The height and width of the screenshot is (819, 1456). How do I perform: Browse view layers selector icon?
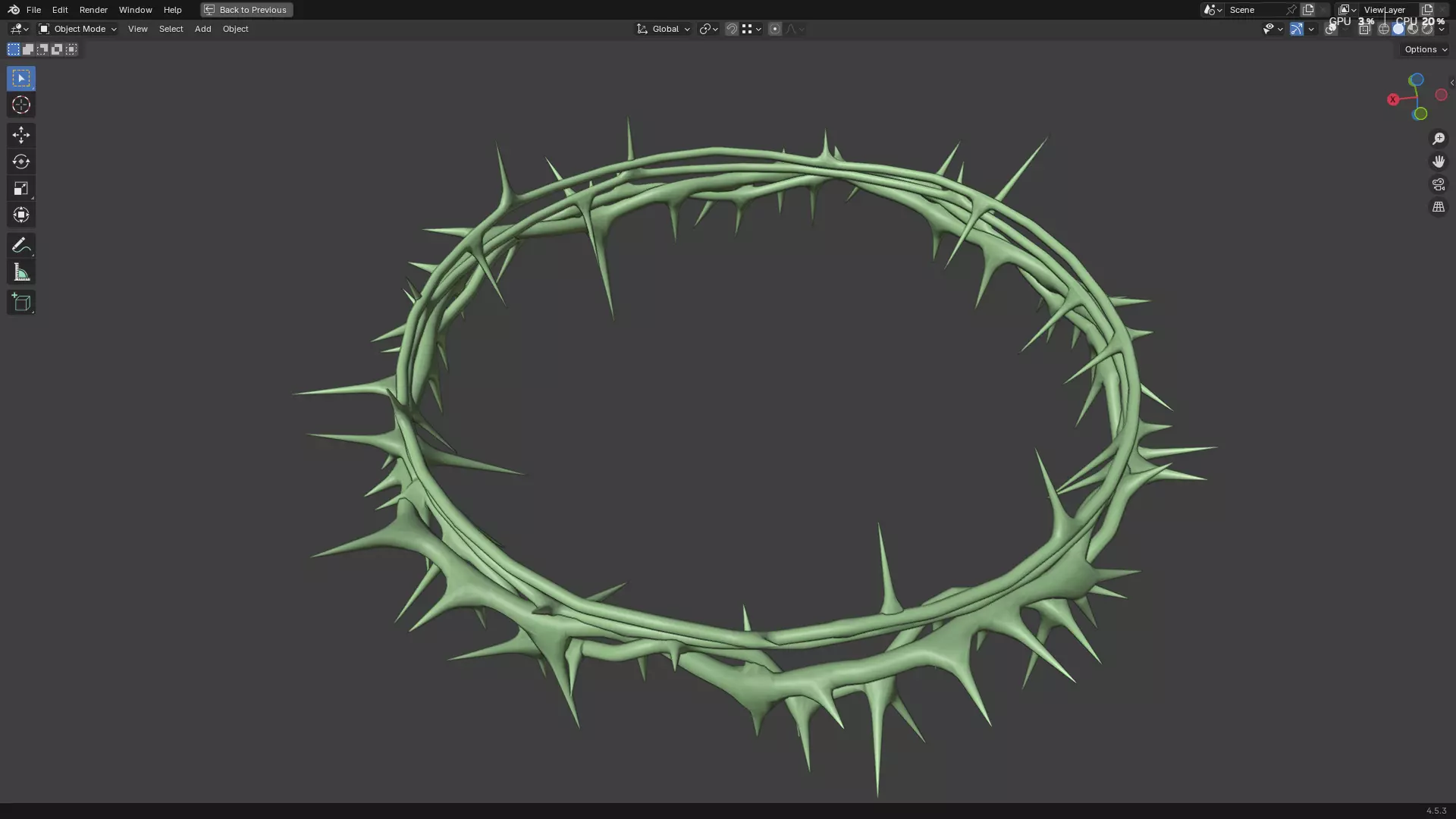1348,10
